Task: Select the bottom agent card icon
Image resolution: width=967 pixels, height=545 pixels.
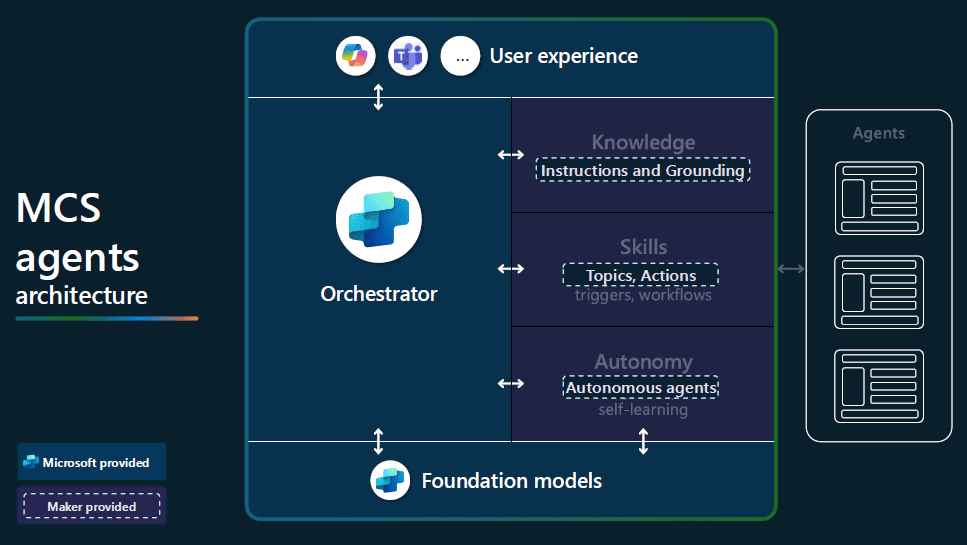Action: pyautogui.click(x=879, y=385)
